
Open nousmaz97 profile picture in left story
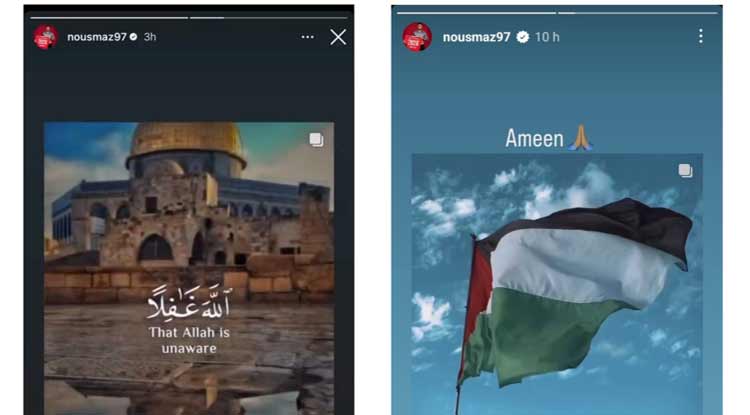(x=46, y=37)
